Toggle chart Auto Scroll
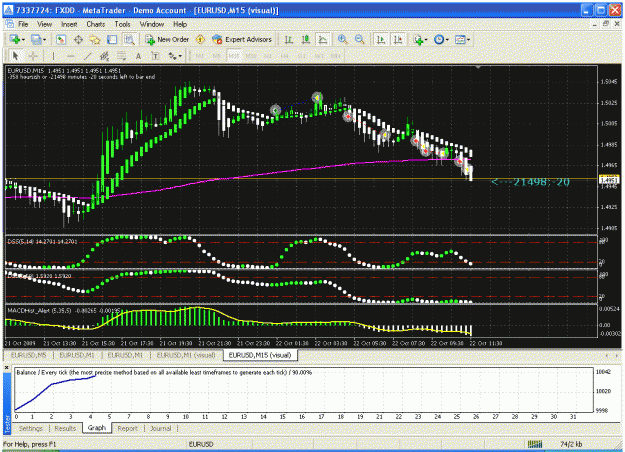 click(x=381, y=39)
